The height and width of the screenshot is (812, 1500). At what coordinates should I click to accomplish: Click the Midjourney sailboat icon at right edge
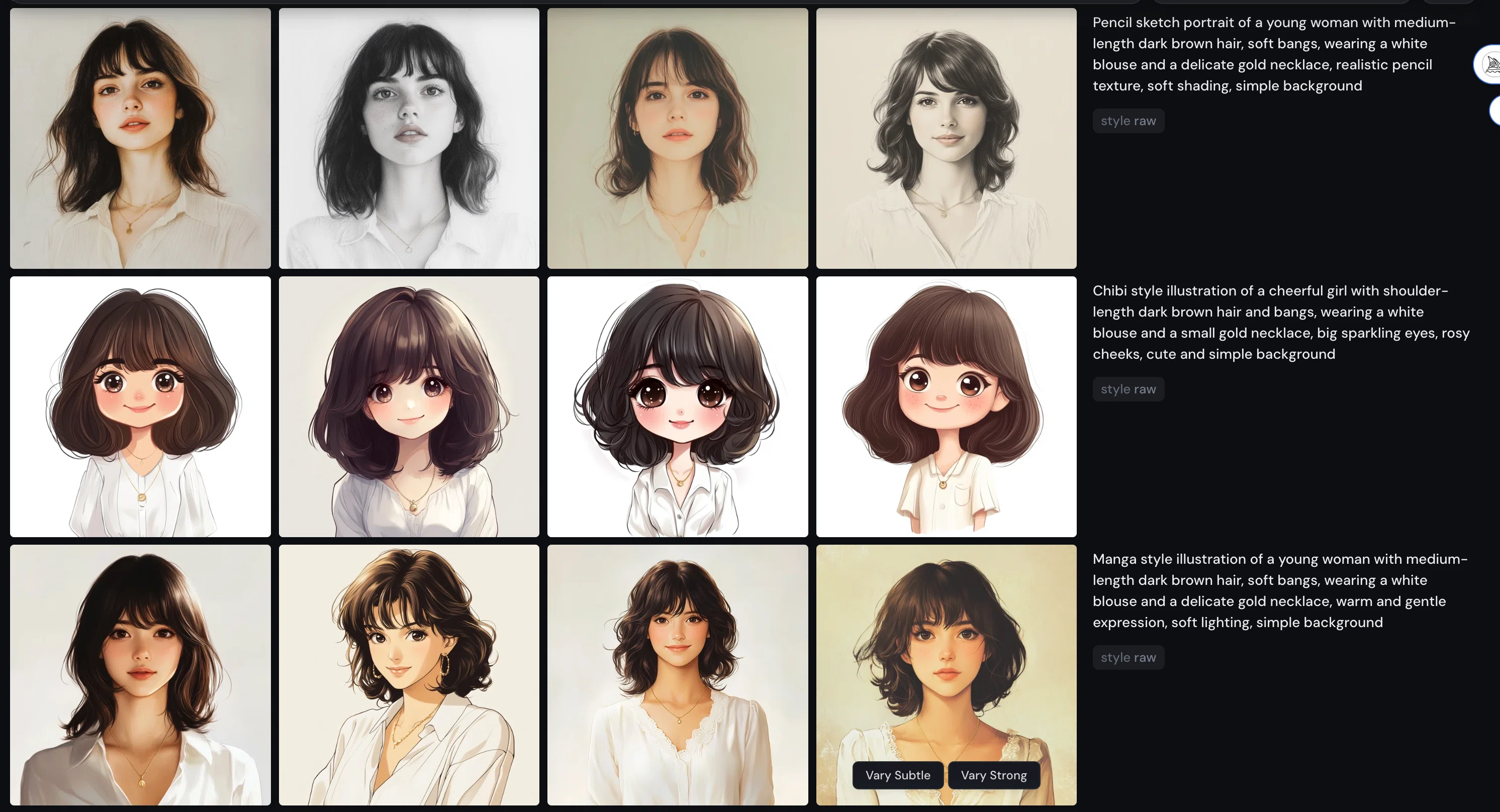tap(1489, 64)
